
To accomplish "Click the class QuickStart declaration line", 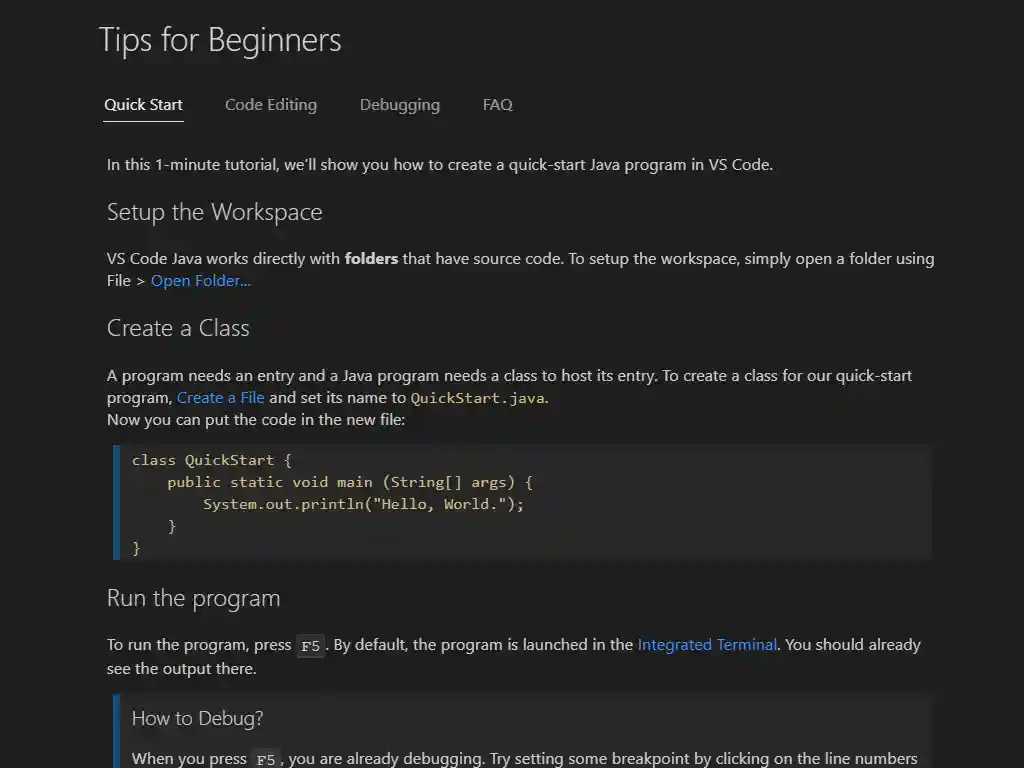I will (210, 460).
